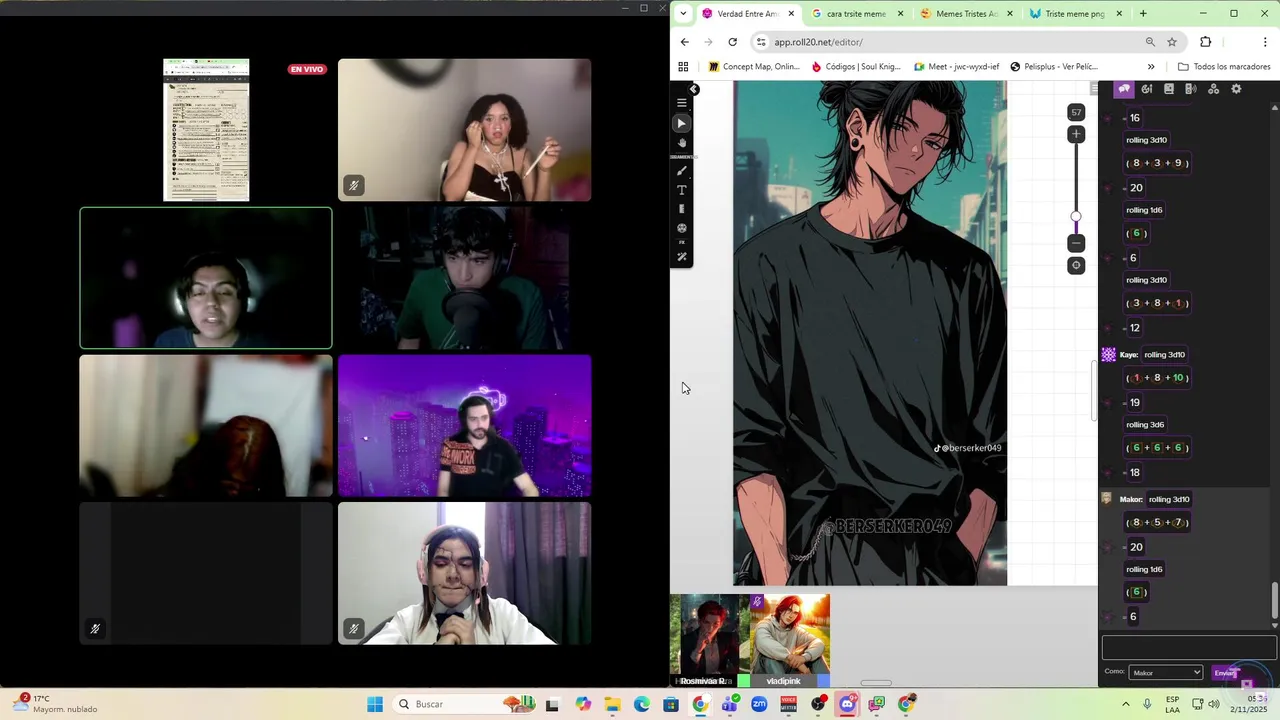Click the zoom percentage value 57
The width and height of the screenshot is (1280, 720).
pyautogui.click(x=1076, y=112)
